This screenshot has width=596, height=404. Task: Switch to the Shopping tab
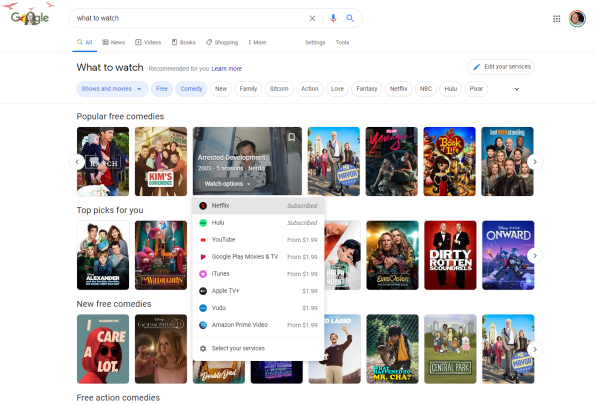[x=222, y=43]
